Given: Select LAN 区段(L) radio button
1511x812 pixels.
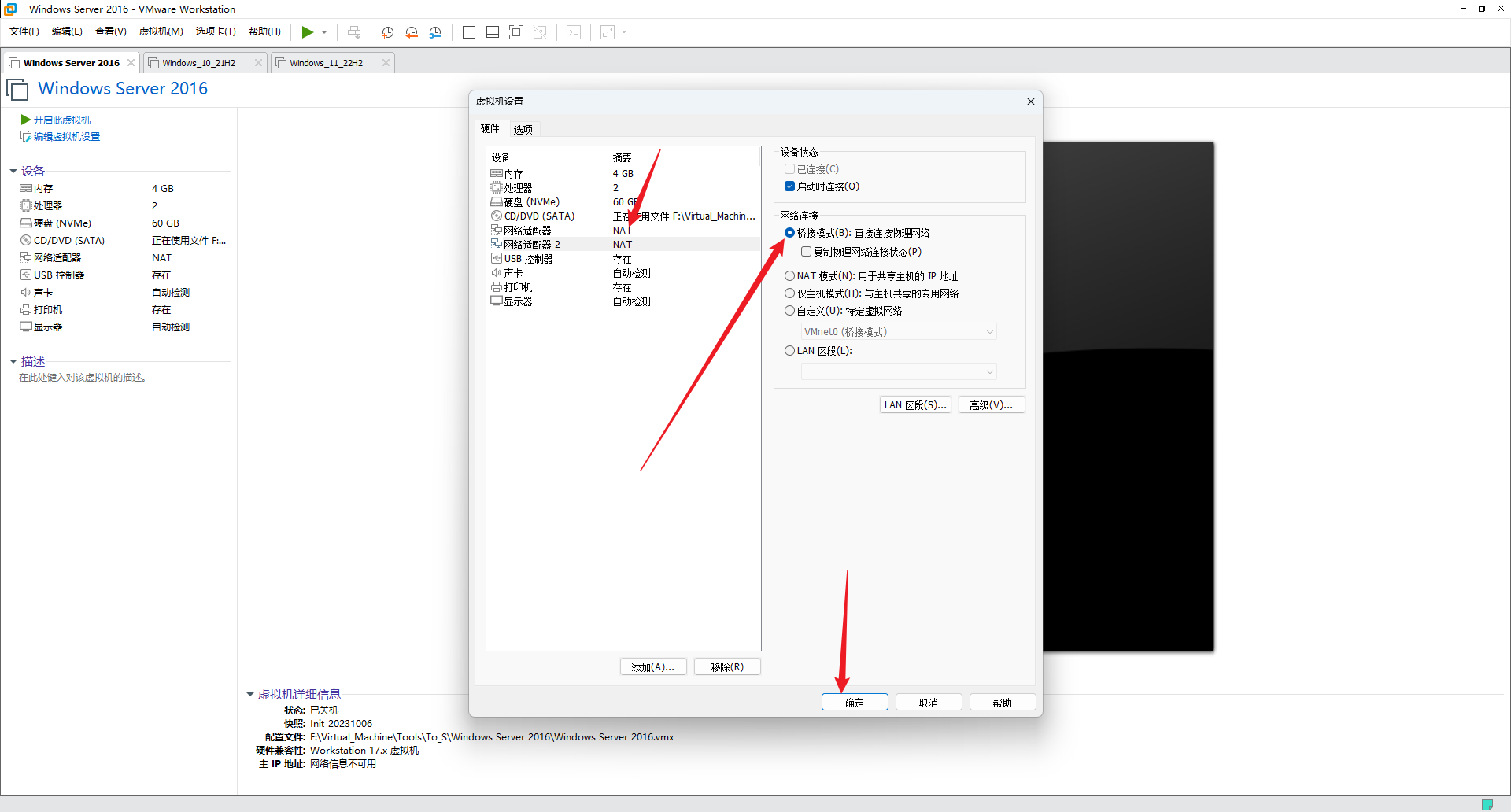Looking at the screenshot, I should 789,351.
